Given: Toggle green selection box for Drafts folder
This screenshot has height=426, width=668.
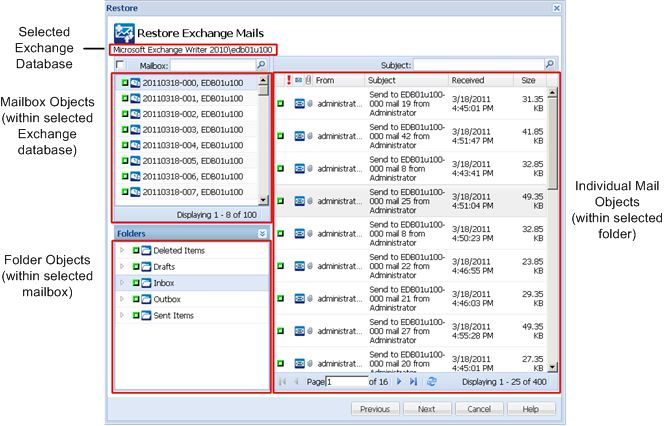Looking at the screenshot, I should pyautogui.click(x=135, y=267).
